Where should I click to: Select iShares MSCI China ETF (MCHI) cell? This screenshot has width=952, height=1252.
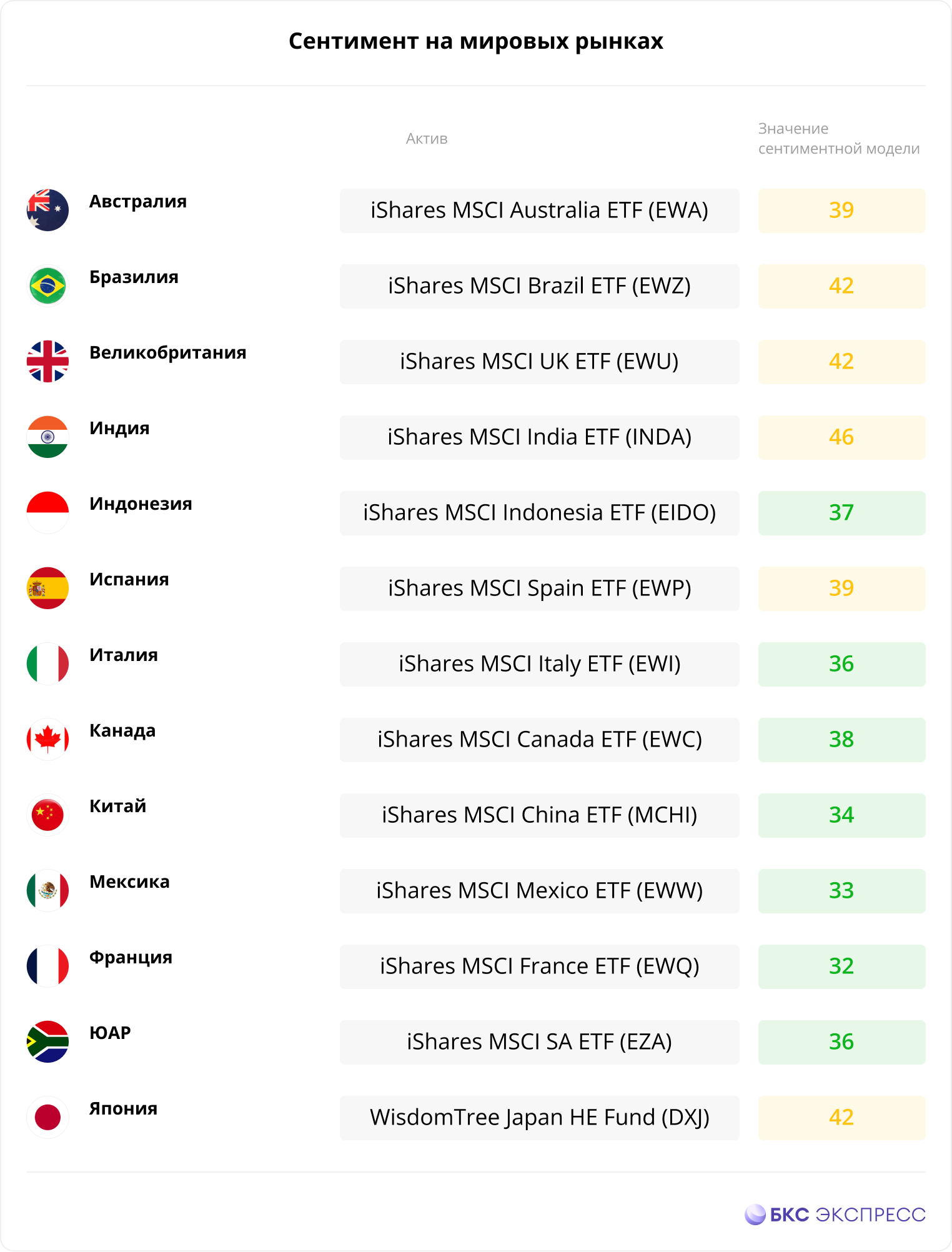pos(540,815)
